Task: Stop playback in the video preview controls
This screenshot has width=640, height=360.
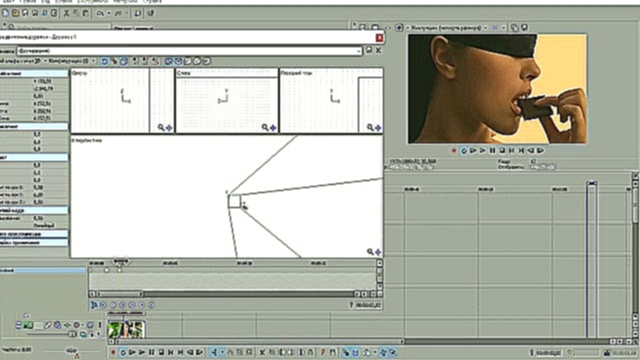Action: click(502, 151)
